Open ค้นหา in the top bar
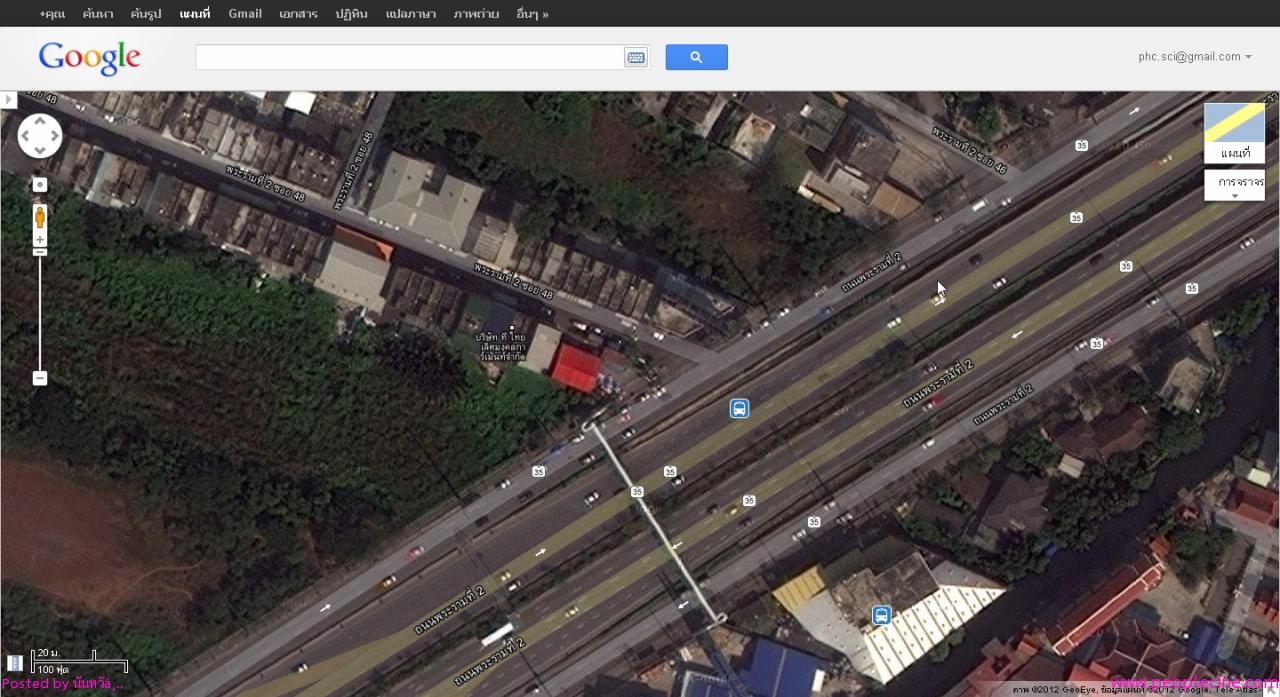 (98, 13)
